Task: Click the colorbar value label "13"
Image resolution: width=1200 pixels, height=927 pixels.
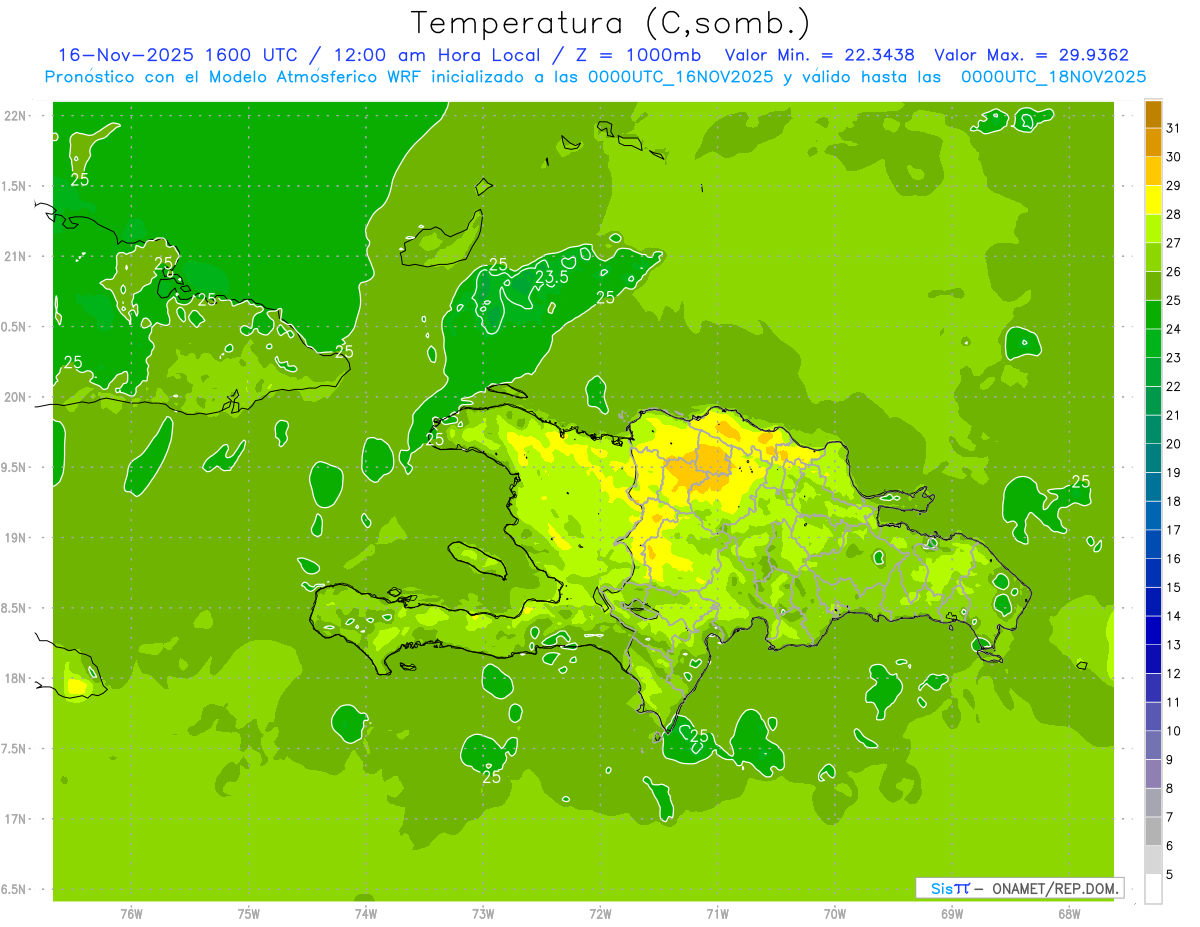Action: [x=1173, y=645]
